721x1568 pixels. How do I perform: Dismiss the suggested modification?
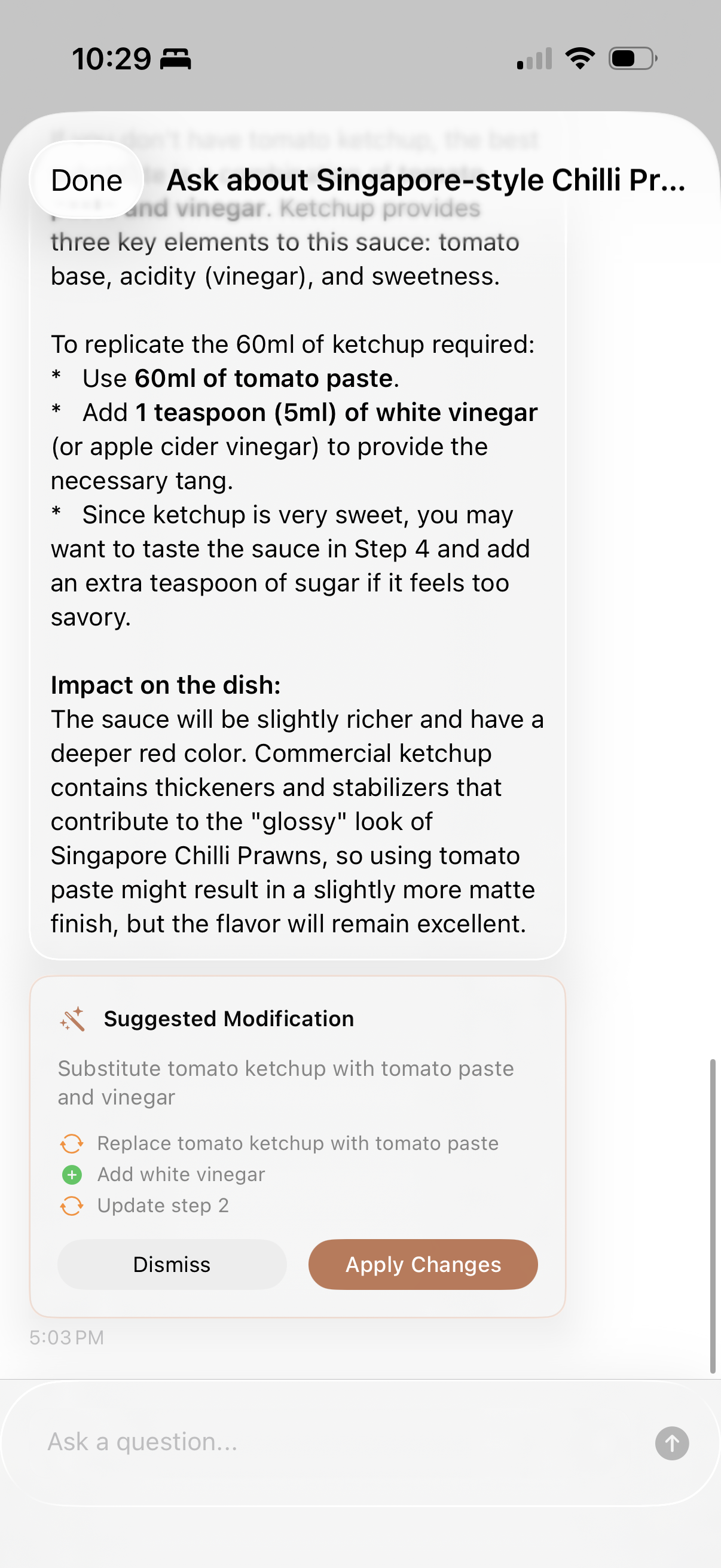pyautogui.click(x=172, y=1264)
